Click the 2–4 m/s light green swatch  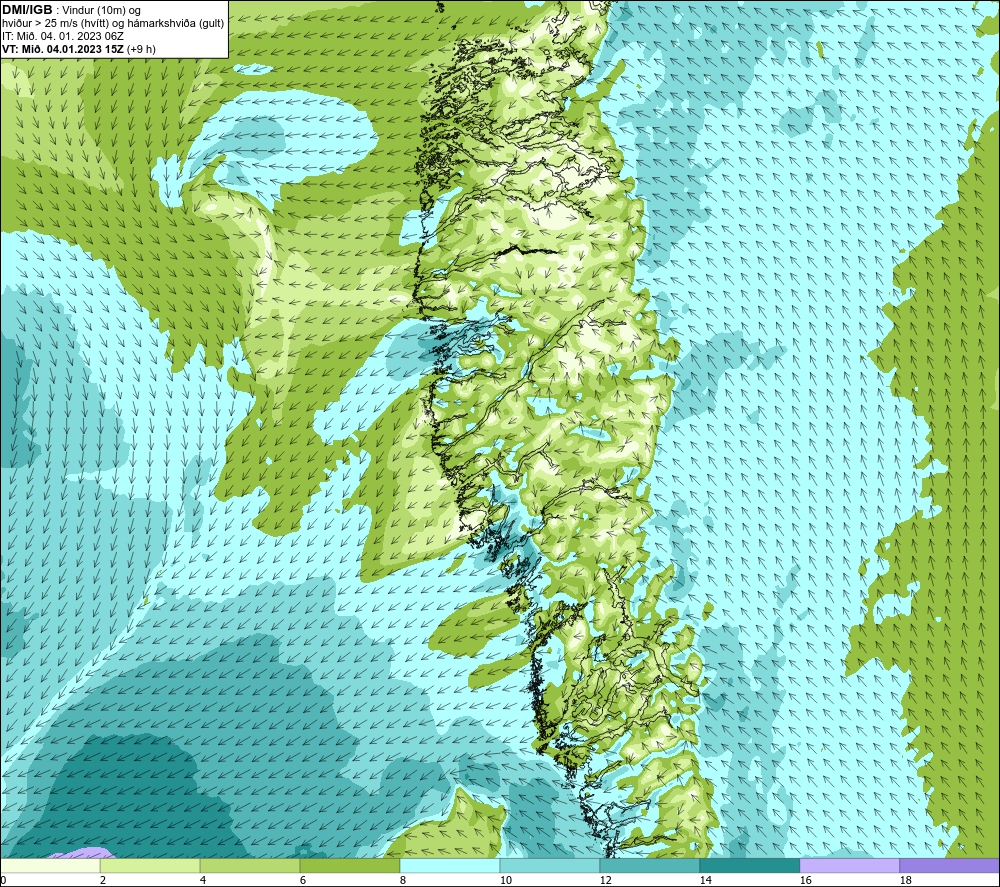tap(150, 865)
